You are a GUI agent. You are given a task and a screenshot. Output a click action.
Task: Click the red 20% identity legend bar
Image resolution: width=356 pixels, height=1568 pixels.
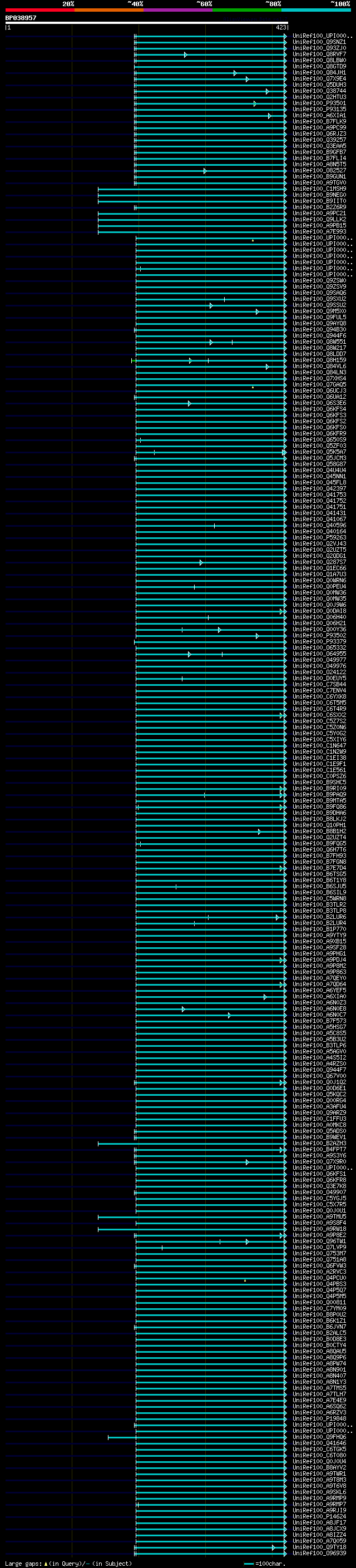tap(39, 10)
